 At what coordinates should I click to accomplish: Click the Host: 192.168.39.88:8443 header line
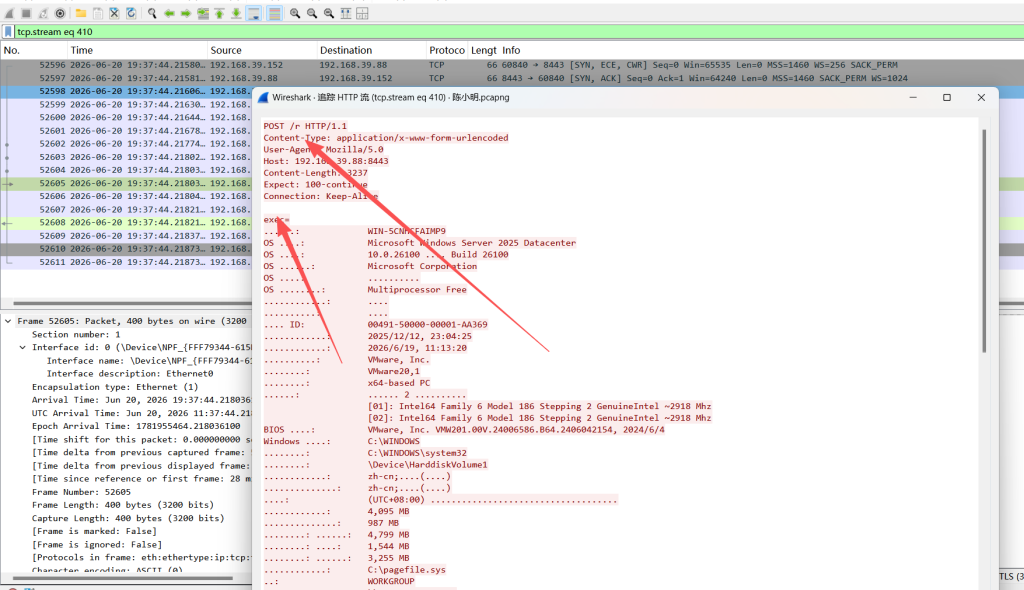pos(326,161)
